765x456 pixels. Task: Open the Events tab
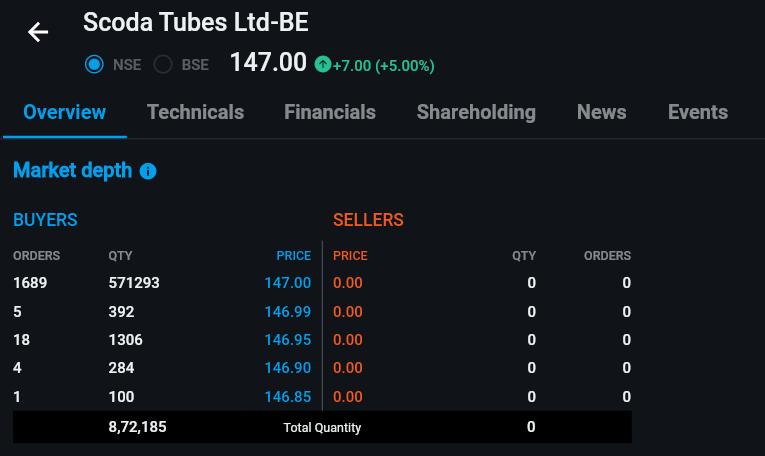tap(697, 112)
